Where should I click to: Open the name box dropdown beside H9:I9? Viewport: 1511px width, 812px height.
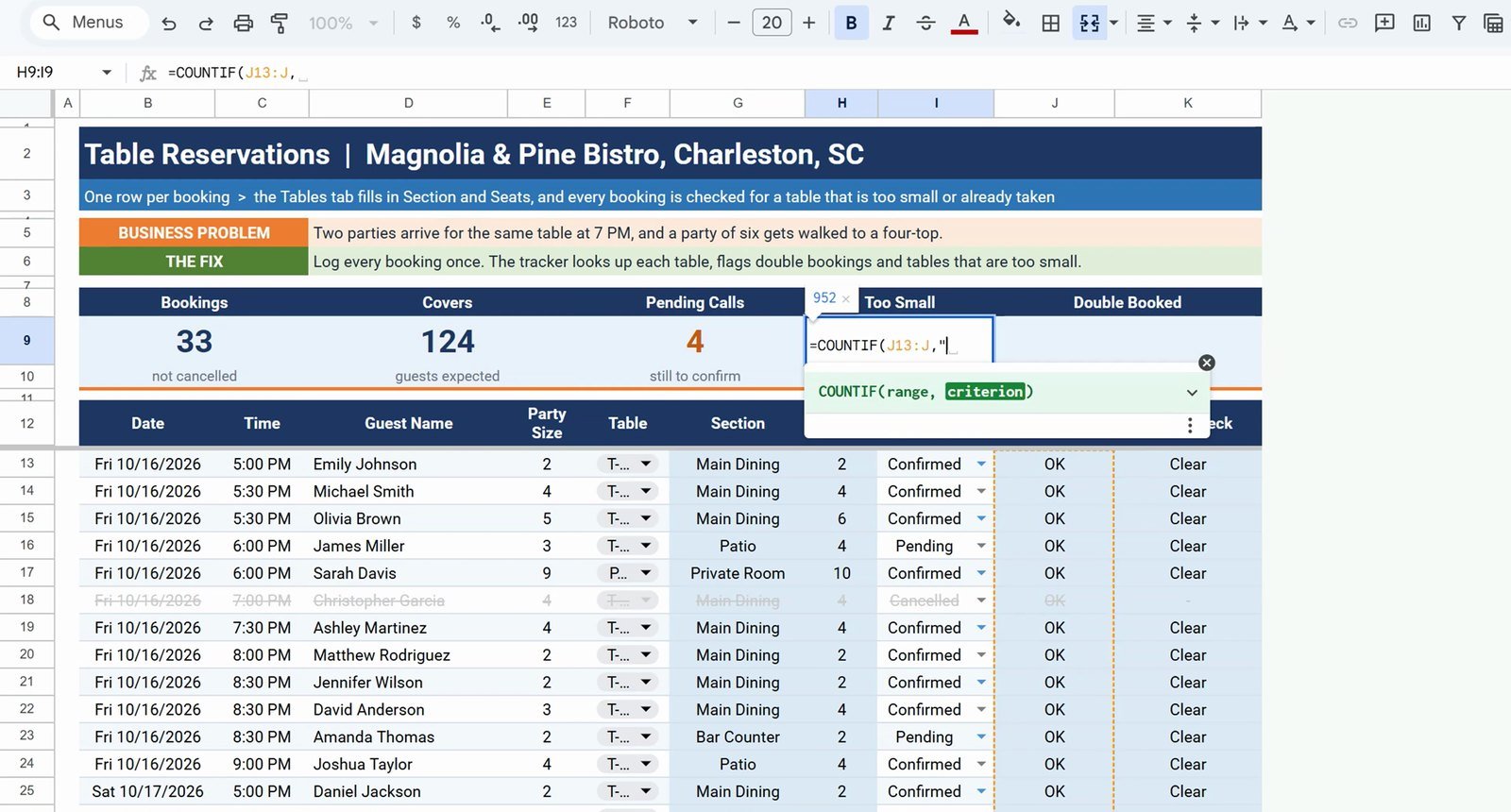tap(107, 72)
